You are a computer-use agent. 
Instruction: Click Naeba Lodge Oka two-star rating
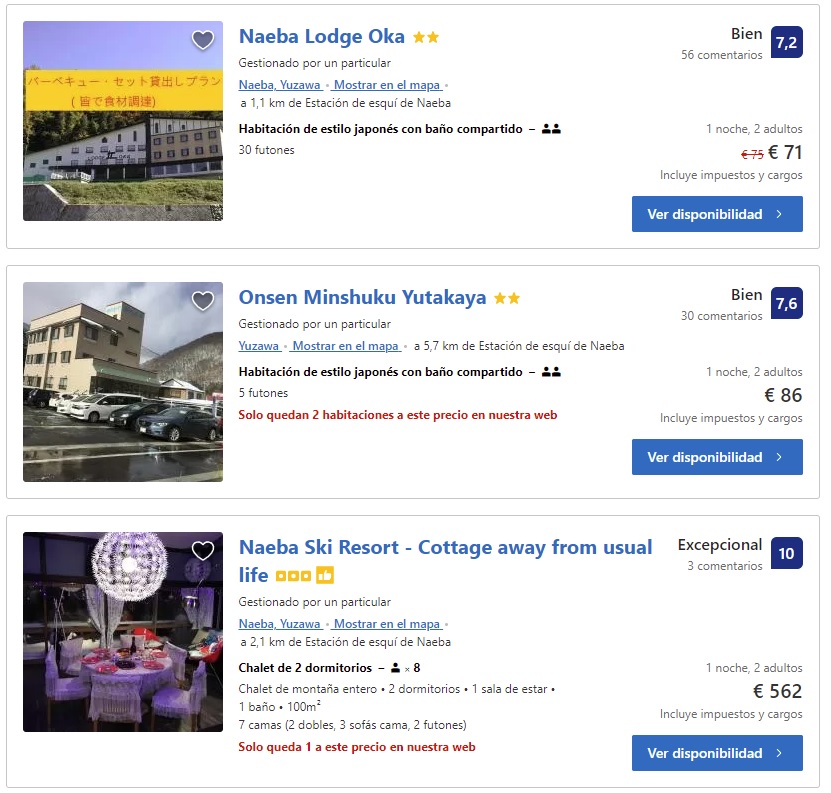[x=426, y=38]
